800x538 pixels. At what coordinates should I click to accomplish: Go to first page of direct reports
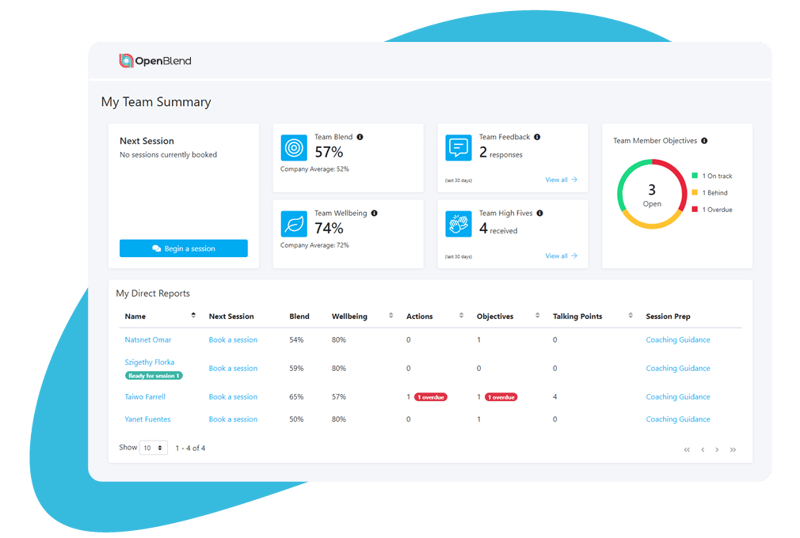[687, 450]
